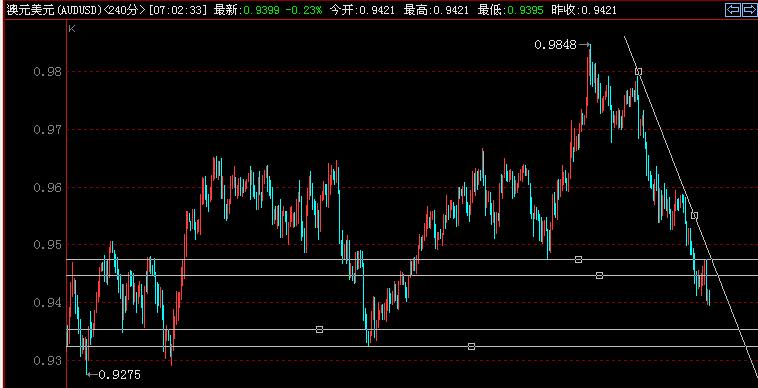This screenshot has height=388, width=758.
Task: Select handle on second horizontal line from top
Action: pyautogui.click(x=599, y=275)
